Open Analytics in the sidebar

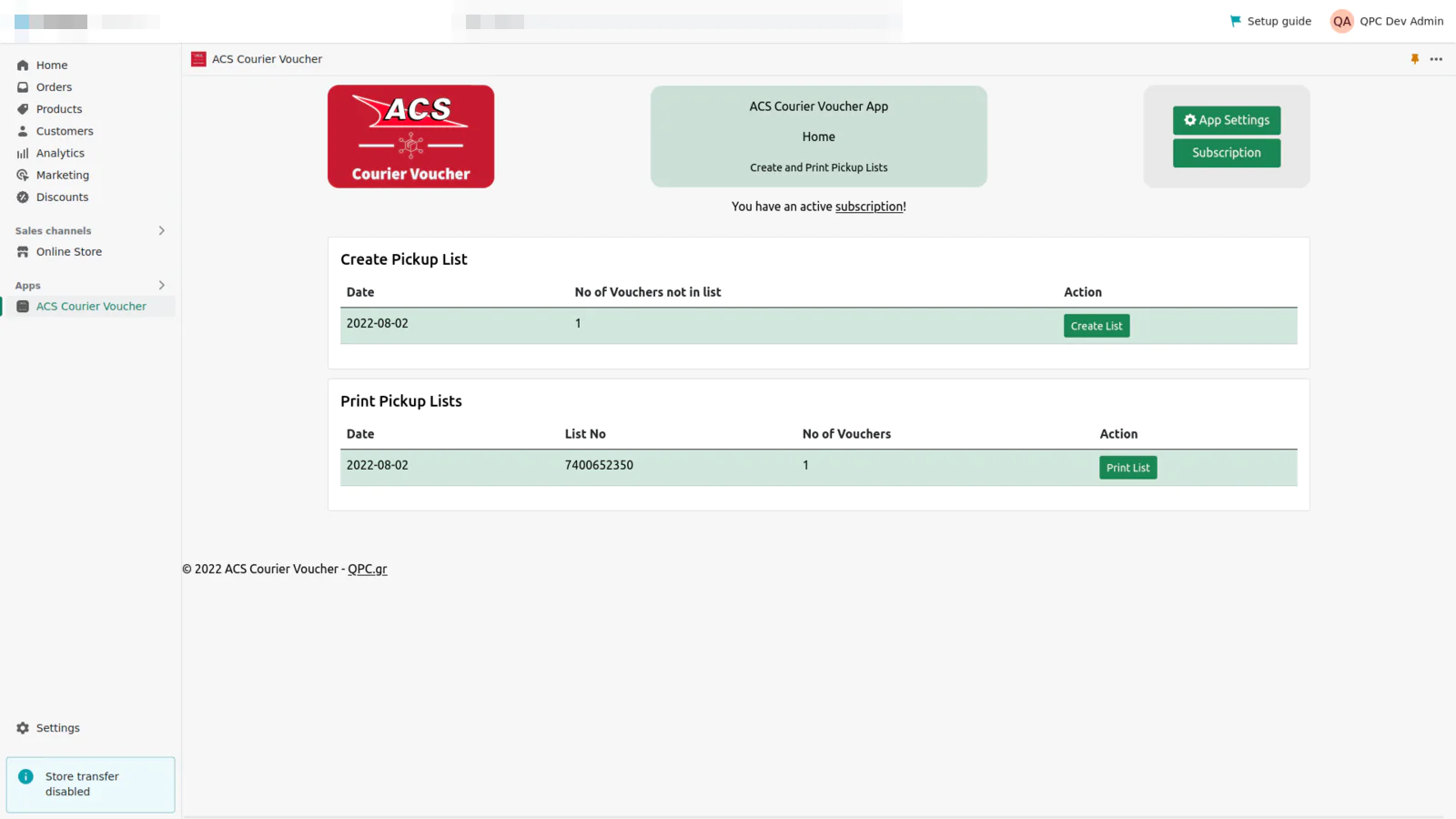tap(60, 153)
